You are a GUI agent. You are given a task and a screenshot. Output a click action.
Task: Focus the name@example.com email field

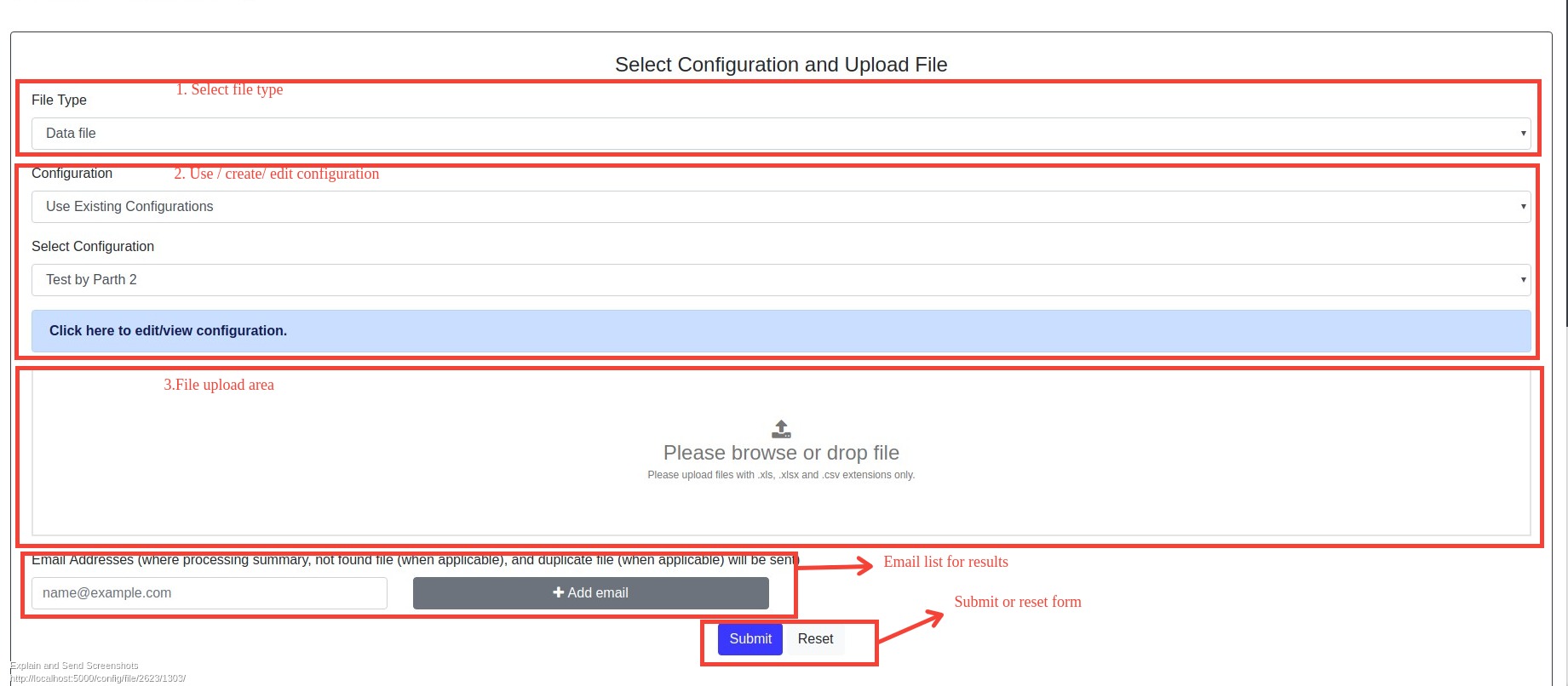tap(209, 593)
